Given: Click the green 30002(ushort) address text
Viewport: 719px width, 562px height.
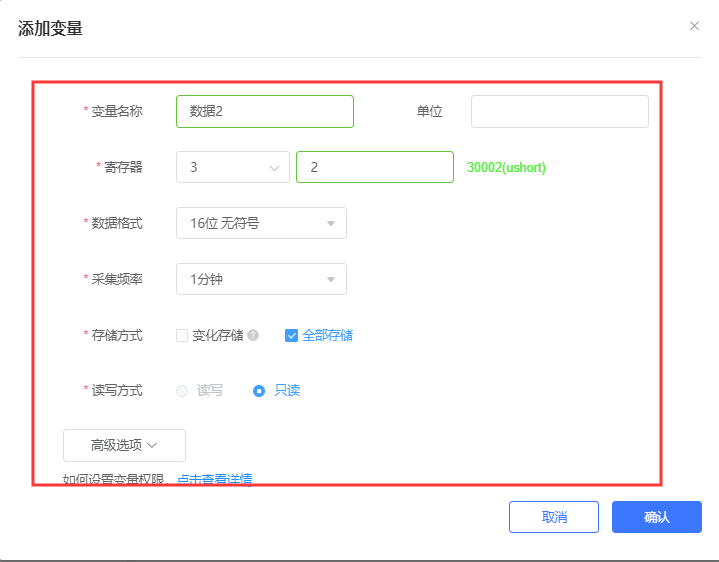Looking at the screenshot, I should [506, 168].
